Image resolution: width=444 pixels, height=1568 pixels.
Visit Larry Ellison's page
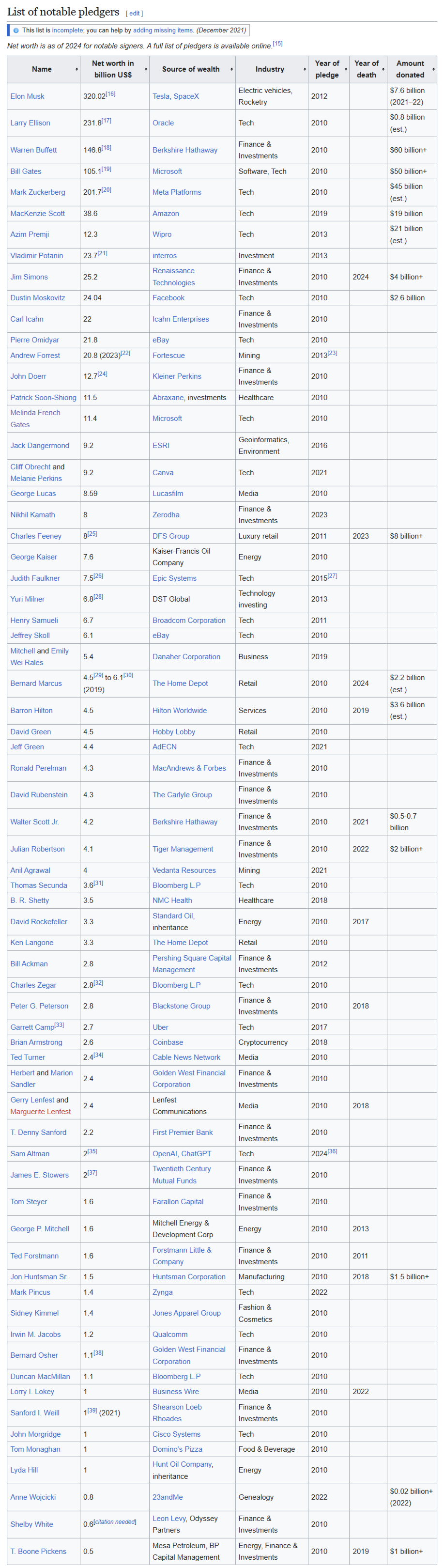[30, 123]
